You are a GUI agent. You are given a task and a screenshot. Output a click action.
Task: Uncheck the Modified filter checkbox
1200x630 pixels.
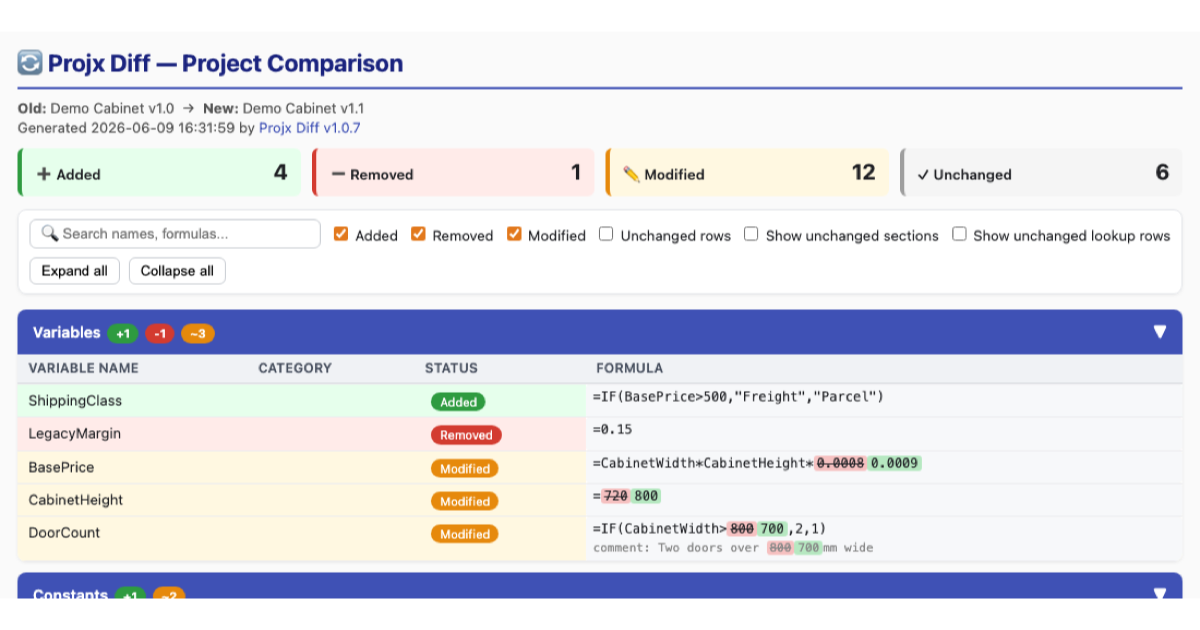pyautogui.click(x=514, y=234)
